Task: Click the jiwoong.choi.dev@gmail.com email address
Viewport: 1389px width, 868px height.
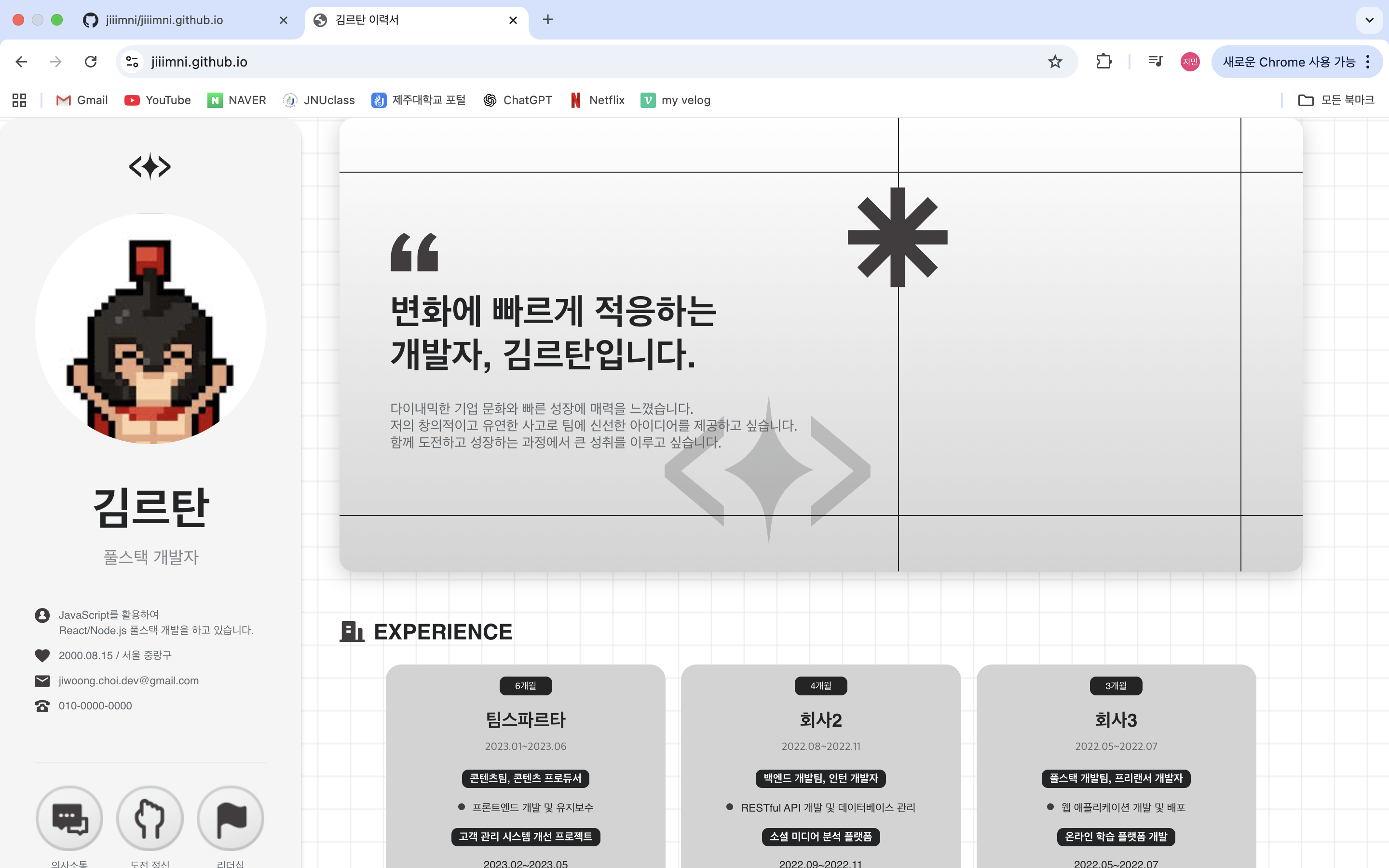Action: click(x=129, y=680)
